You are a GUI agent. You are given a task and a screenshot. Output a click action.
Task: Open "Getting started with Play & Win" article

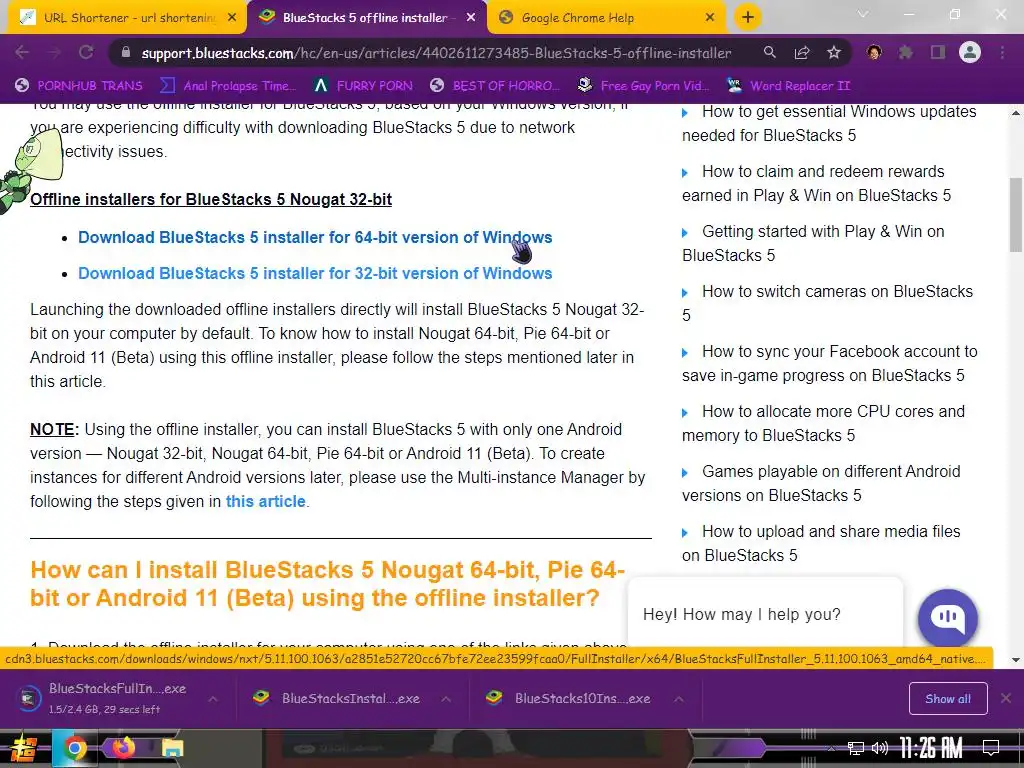(813, 244)
